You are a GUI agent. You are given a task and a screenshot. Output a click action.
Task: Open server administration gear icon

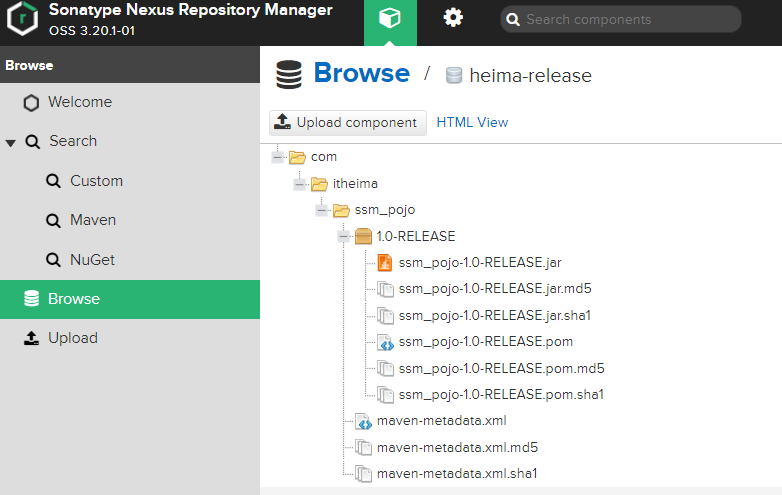tap(453, 18)
